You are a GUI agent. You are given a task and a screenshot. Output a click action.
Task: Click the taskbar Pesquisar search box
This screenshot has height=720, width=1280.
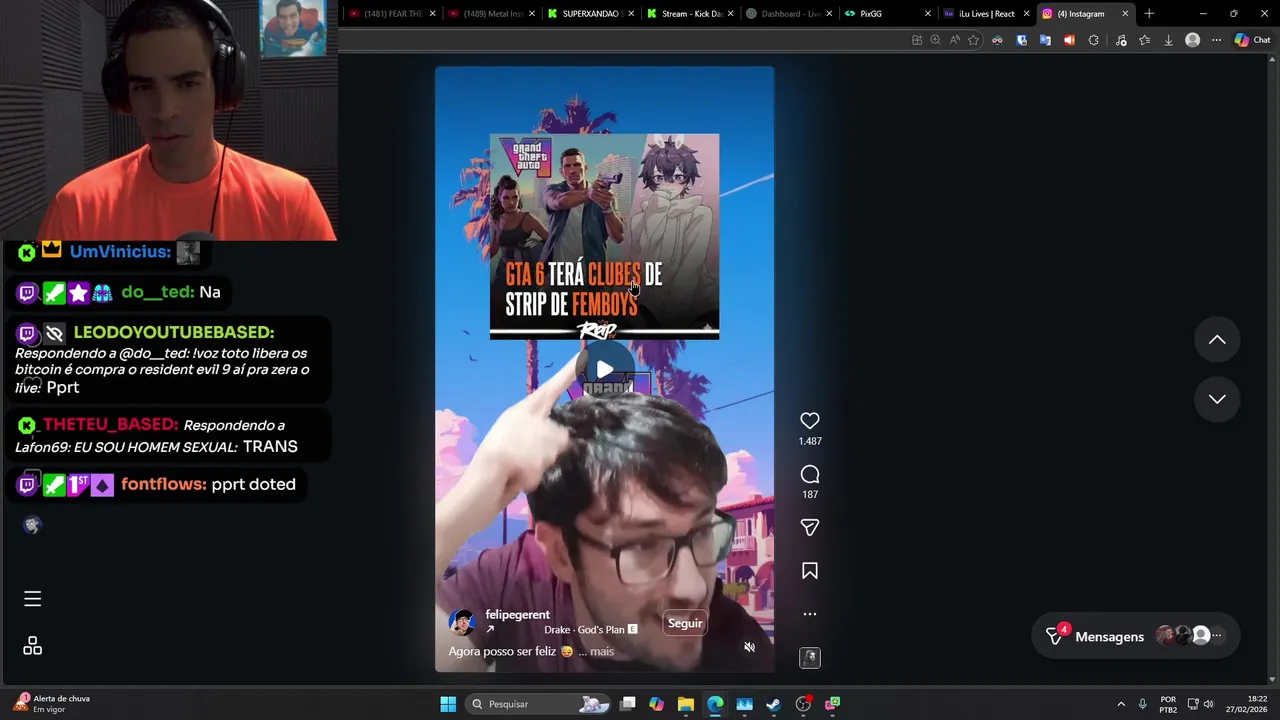click(x=540, y=704)
